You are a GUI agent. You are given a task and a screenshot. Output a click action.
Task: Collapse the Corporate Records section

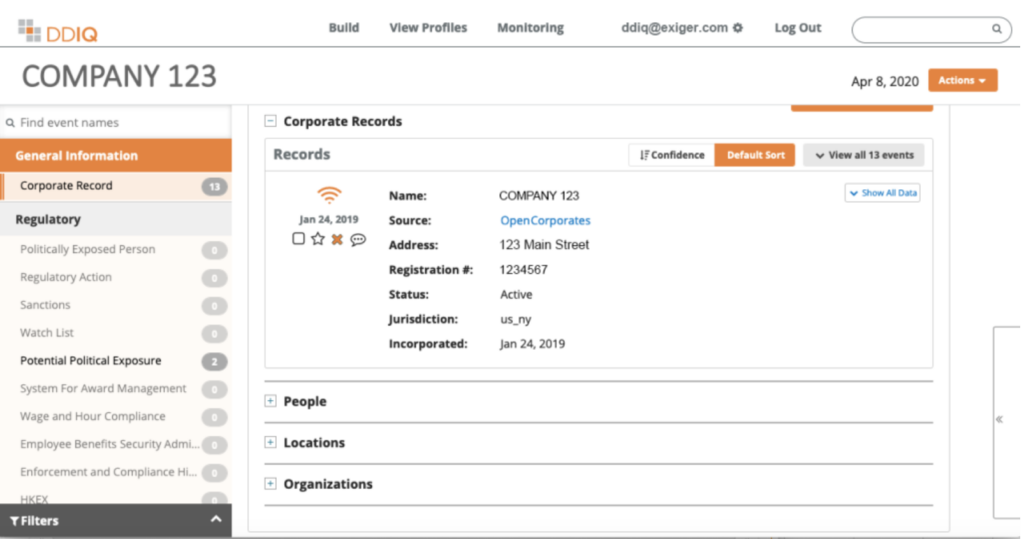click(270, 121)
